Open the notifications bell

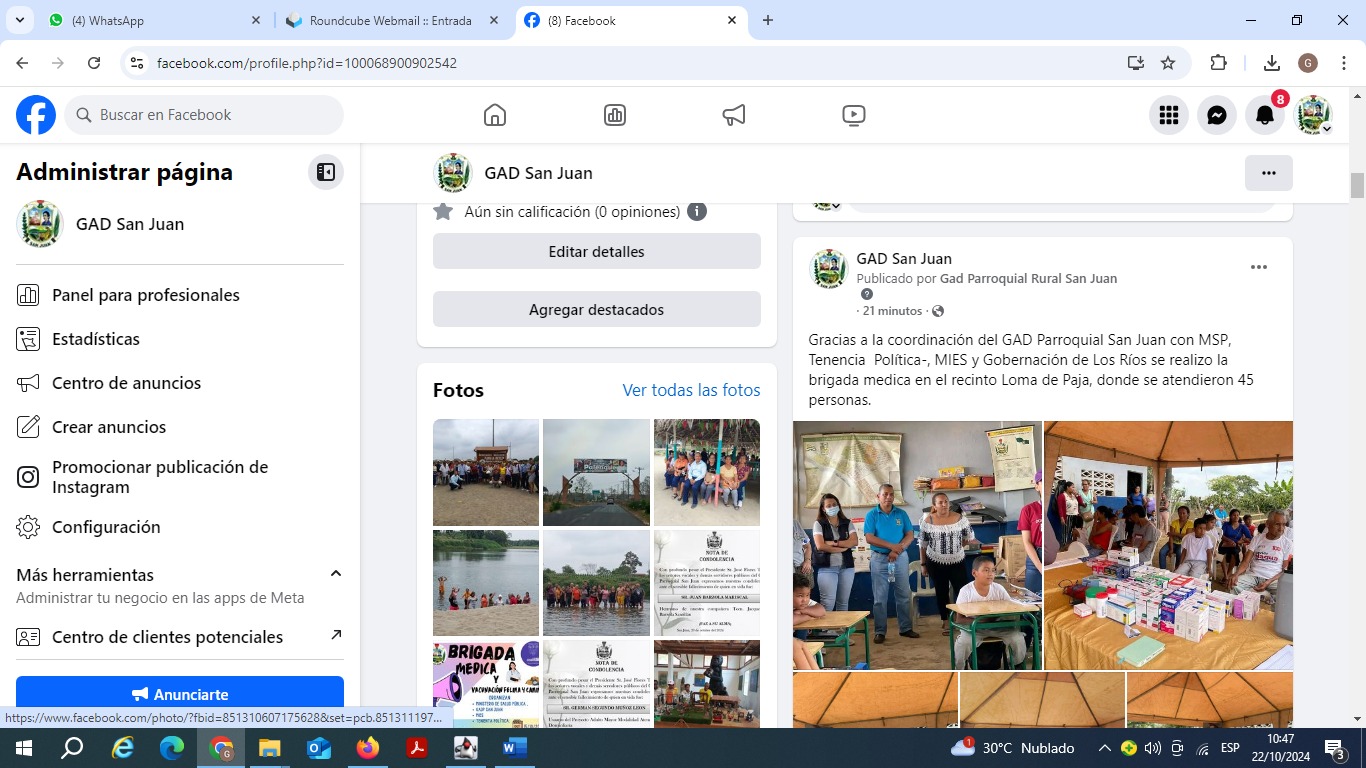pyautogui.click(x=1265, y=115)
